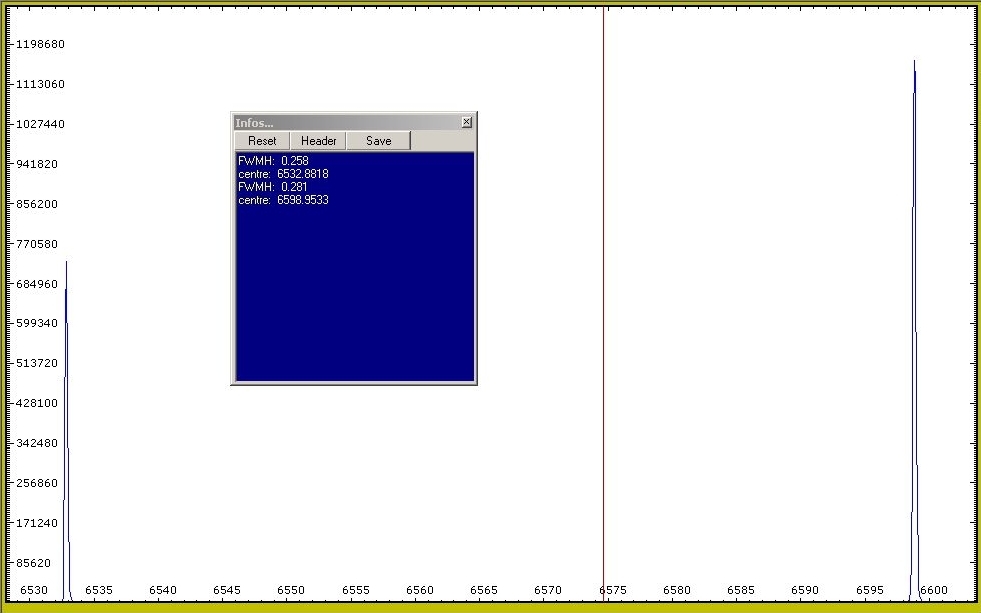
Task: Open the Header information button
Action: point(318,141)
